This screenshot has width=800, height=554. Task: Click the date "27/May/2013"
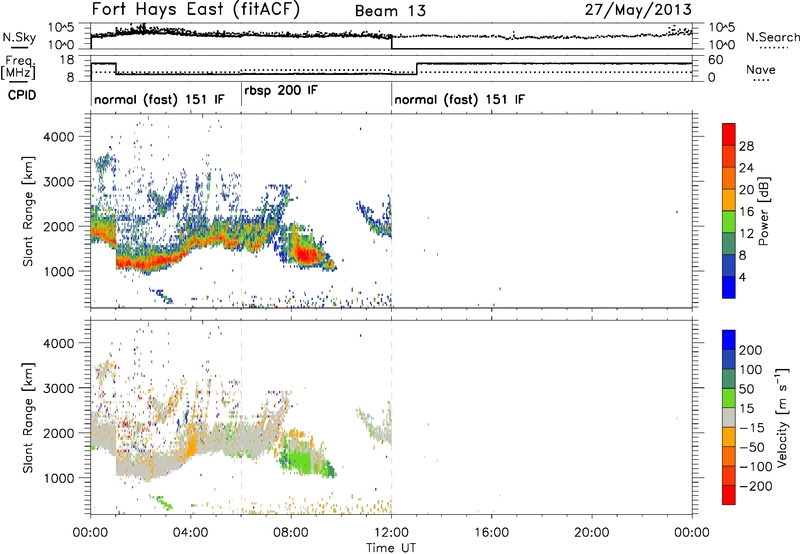click(x=638, y=9)
